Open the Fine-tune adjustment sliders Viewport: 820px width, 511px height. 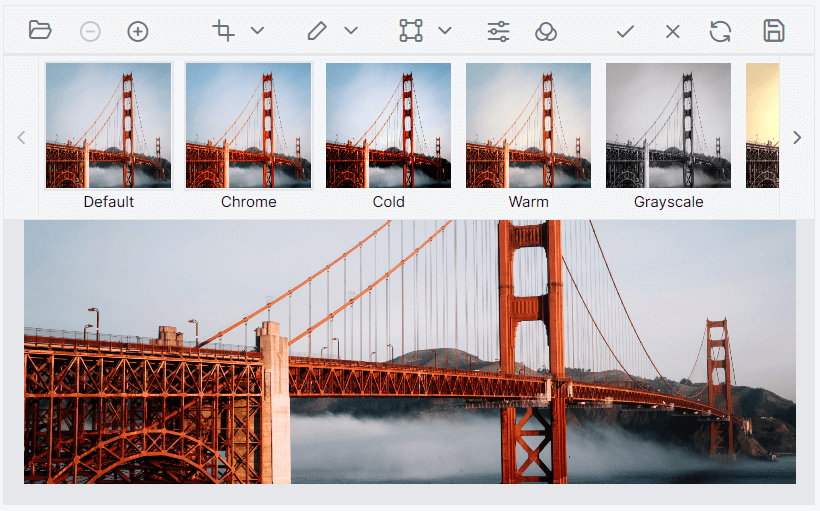point(498,31)
